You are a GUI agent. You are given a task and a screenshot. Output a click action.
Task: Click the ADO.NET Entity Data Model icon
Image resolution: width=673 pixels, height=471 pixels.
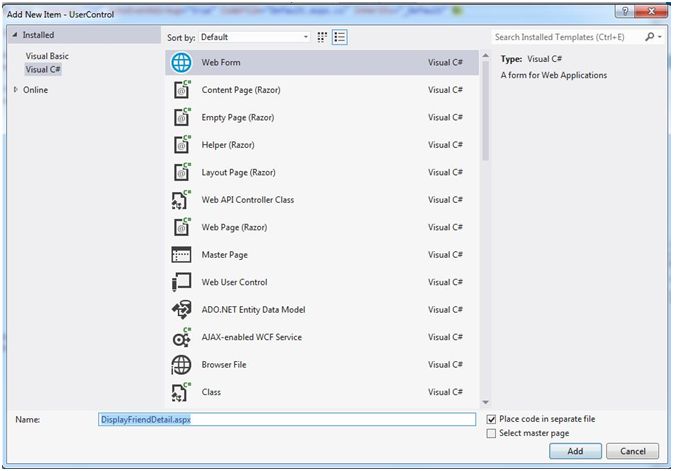[x=181, y=310]
